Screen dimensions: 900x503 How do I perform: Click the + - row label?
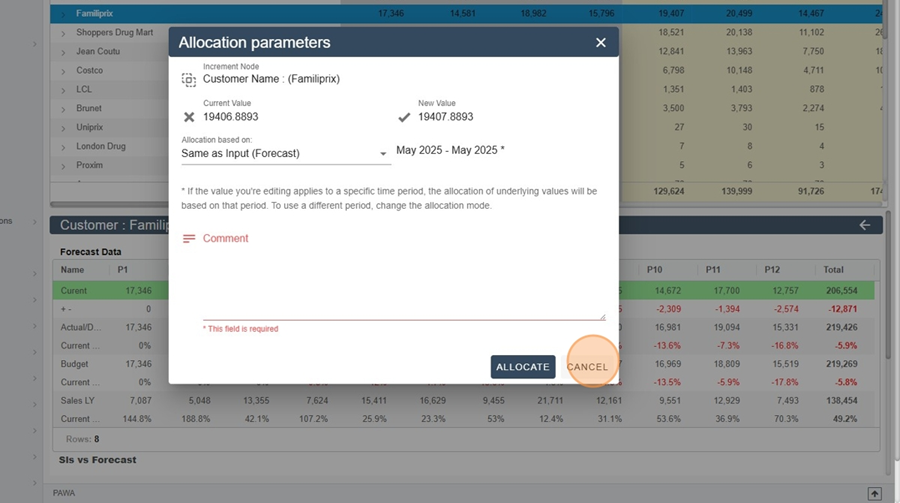click(66, 309)
